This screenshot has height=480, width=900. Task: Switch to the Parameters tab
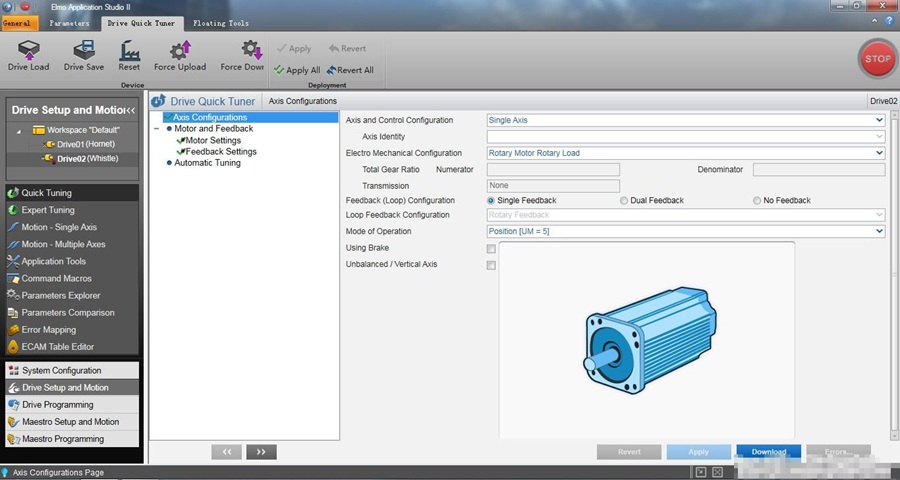point(70,23)
